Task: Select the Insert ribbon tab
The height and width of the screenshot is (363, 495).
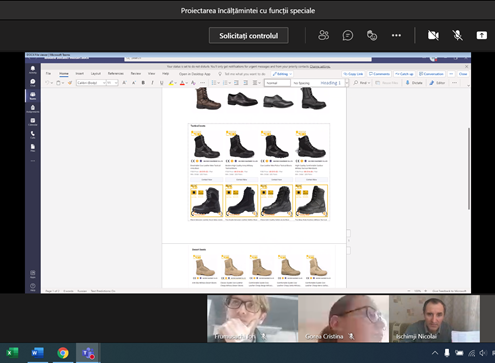Action: (79, 74)
